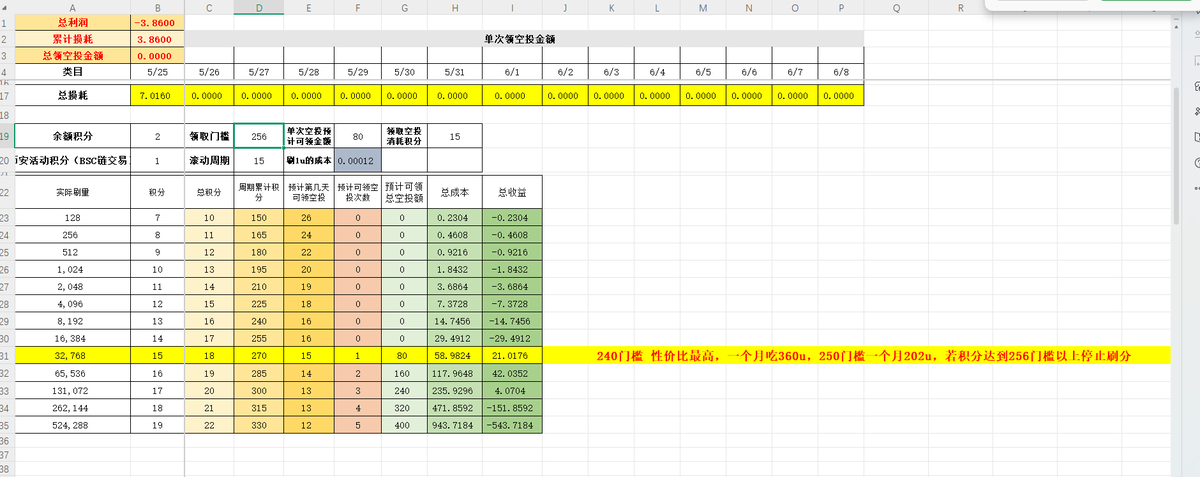The image size is (1200, 477).
Task: Select row header 31
Action: (6, 355)
